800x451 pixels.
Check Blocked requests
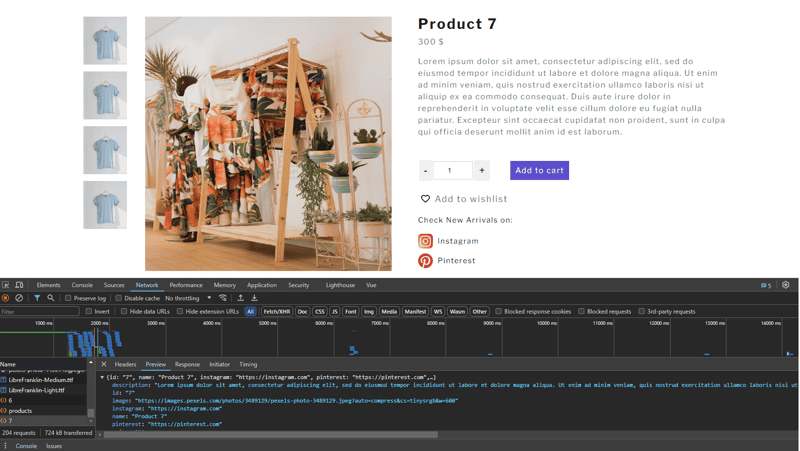(581, 311)
